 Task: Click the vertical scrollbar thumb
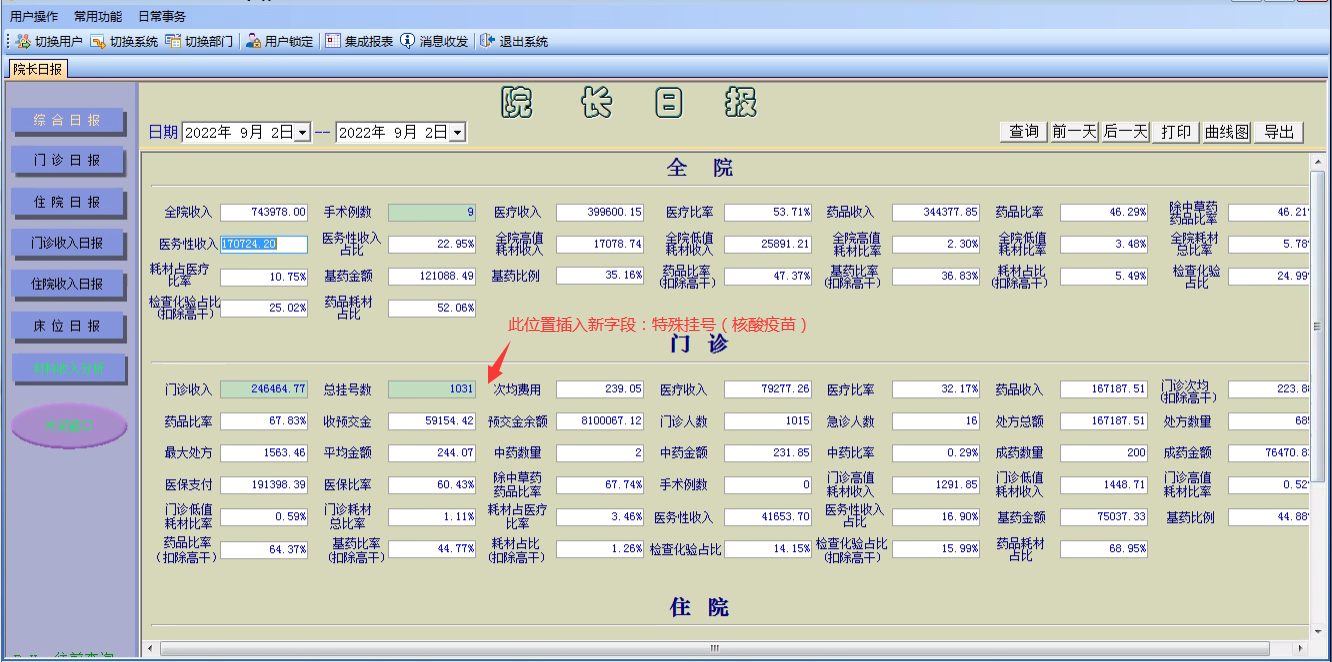(1317, 325)
